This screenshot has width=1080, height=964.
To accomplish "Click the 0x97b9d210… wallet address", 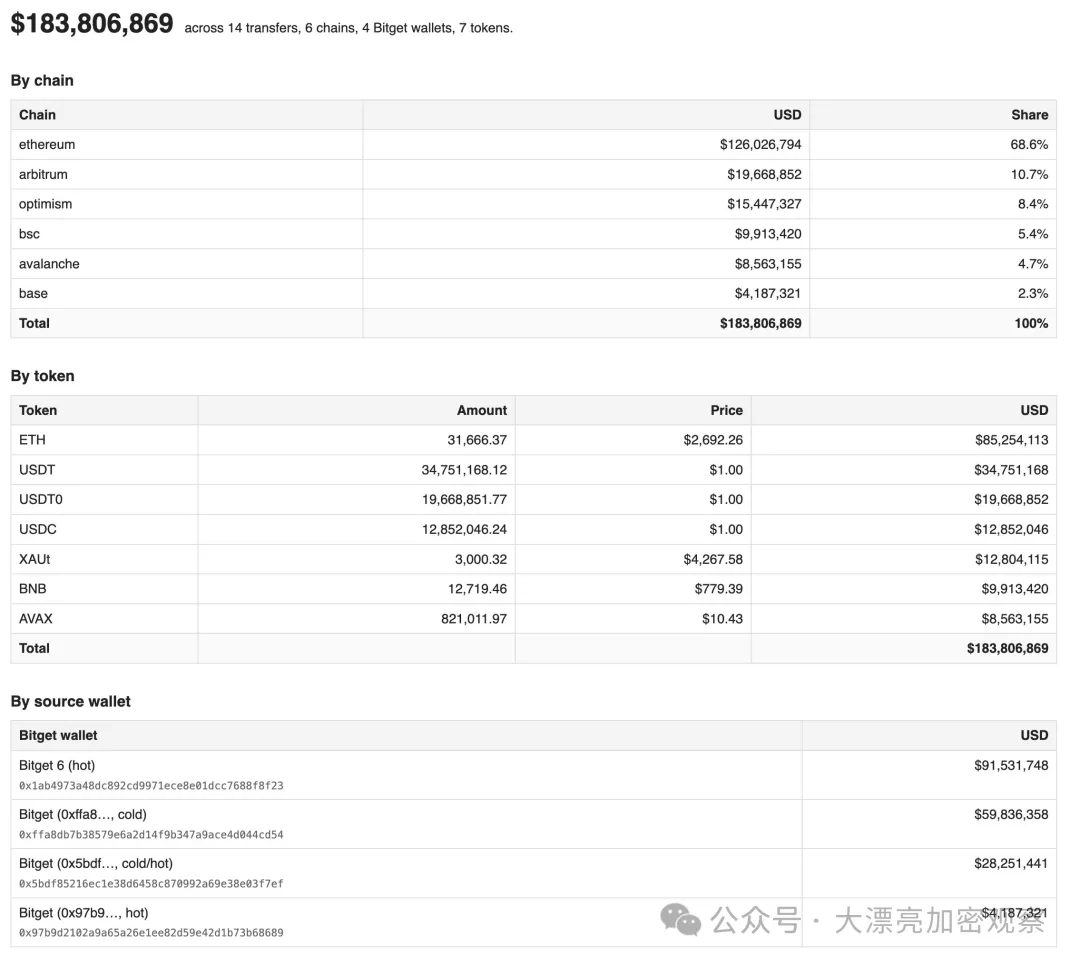I will pyautogui.click(x=151, y=933).
